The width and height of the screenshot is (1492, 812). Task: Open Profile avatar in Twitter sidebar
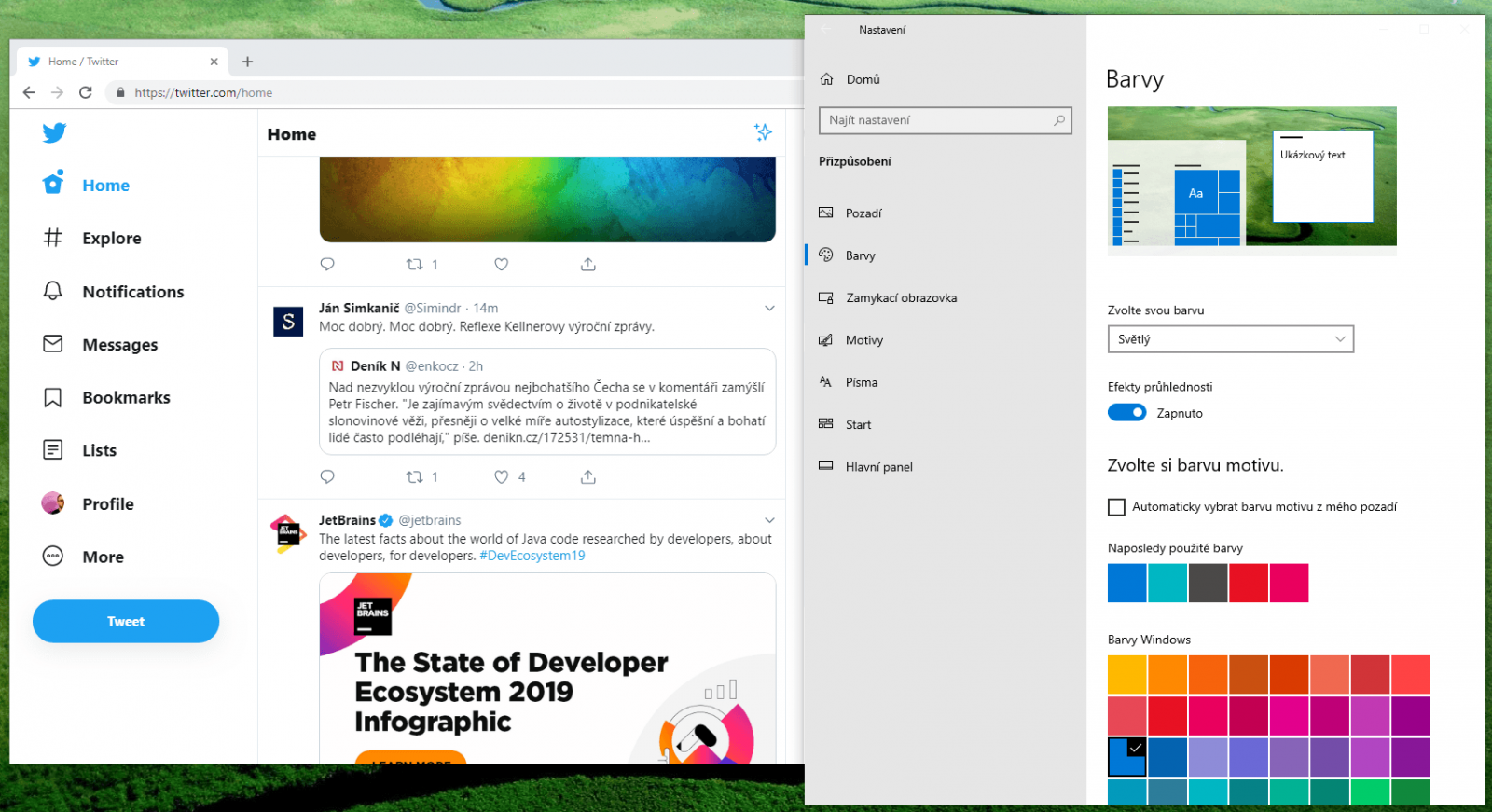pyautogui.click(x=53, y=503)
